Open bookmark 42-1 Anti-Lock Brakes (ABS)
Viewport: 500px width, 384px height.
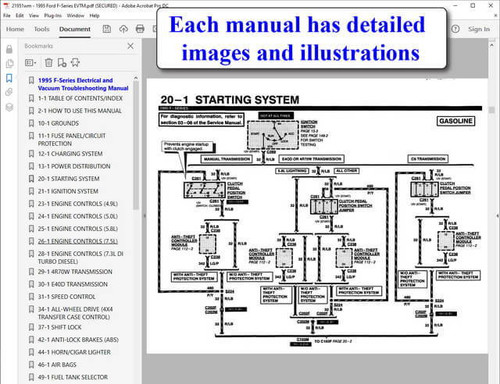point(78,340)
